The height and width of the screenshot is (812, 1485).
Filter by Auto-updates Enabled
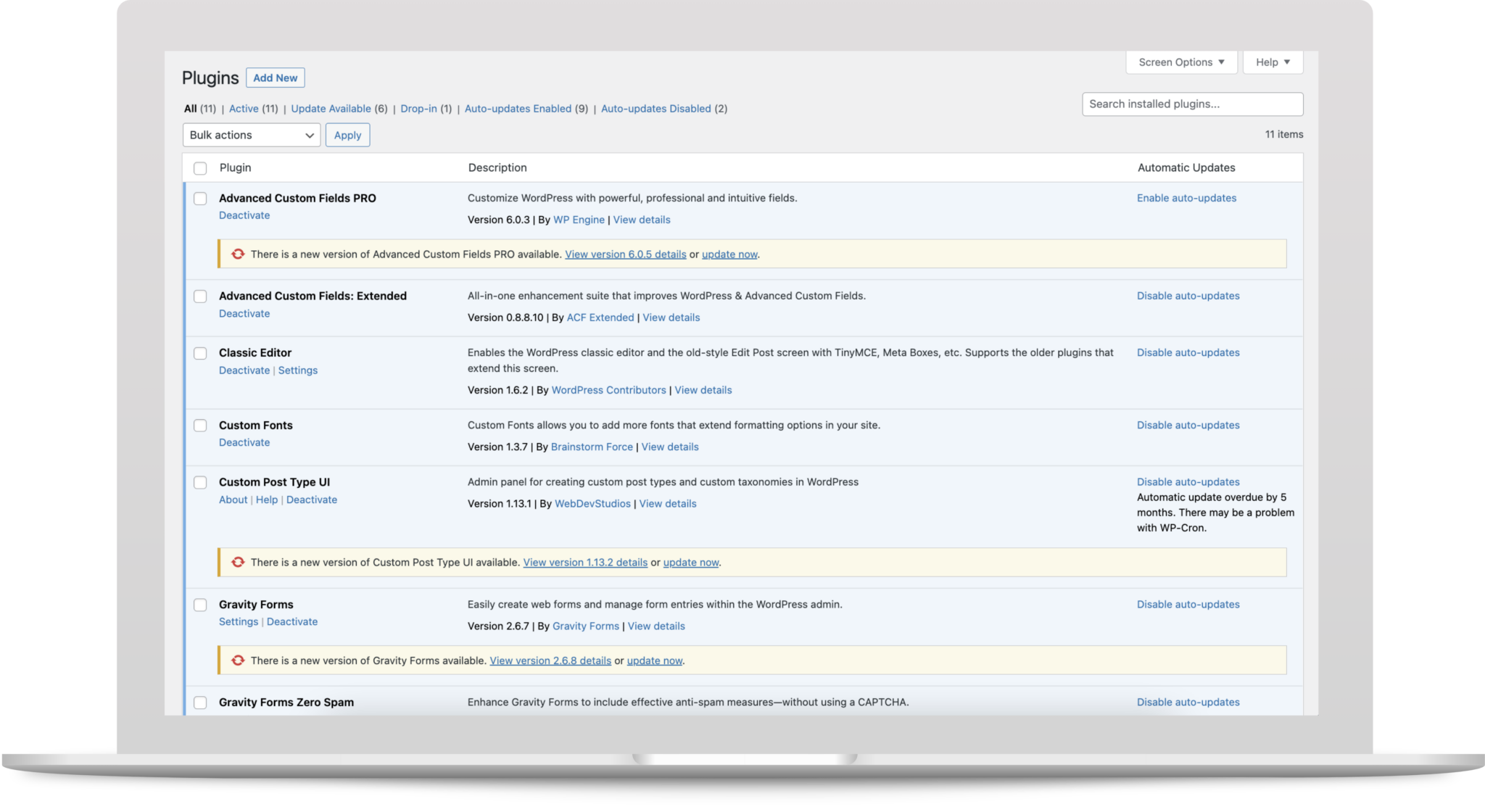click(518, 109)
